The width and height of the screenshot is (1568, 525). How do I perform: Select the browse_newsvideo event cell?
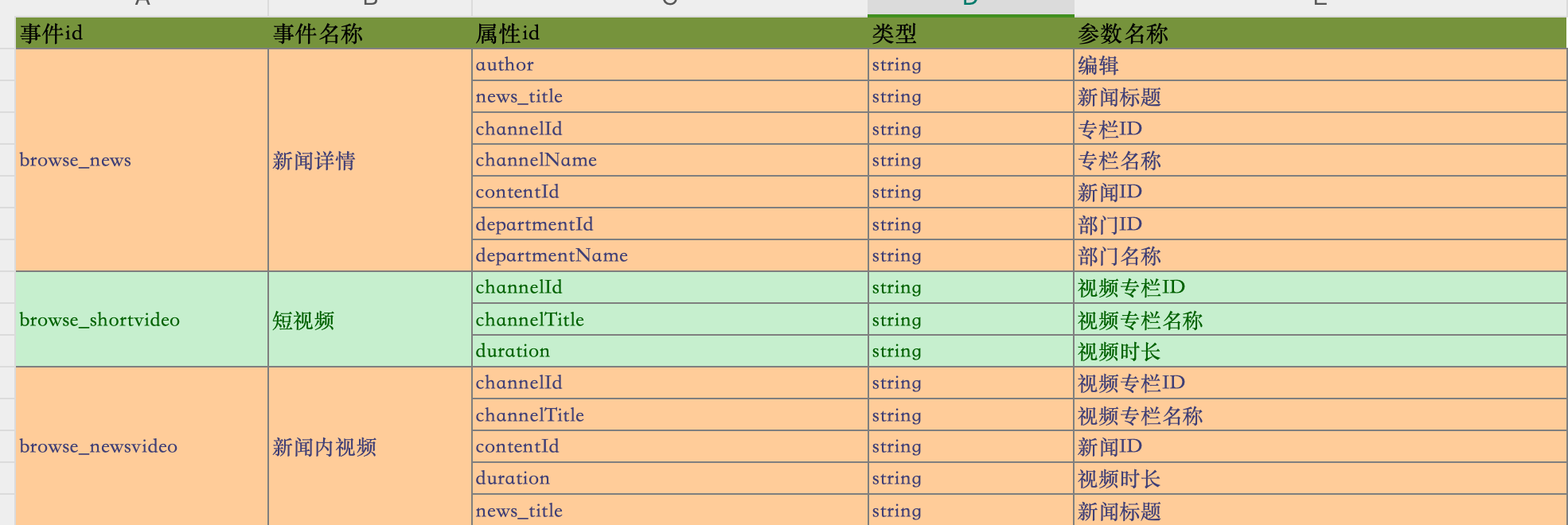(x=142, y=446)
